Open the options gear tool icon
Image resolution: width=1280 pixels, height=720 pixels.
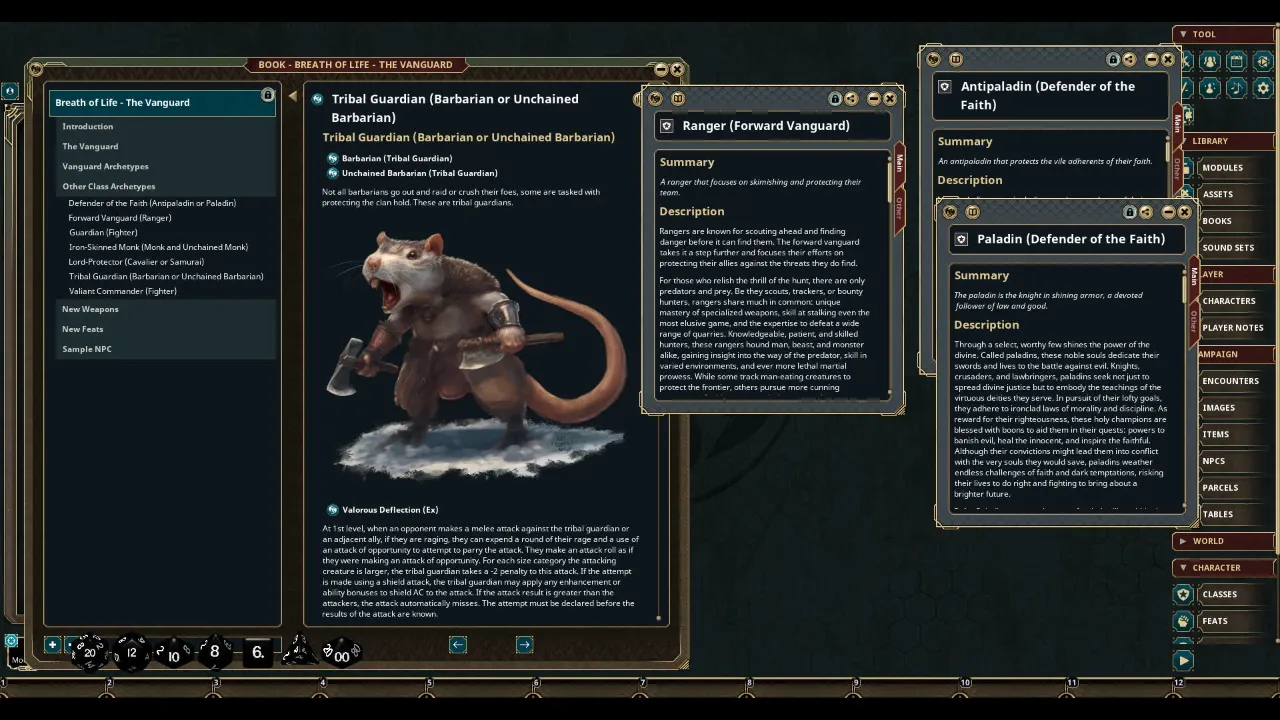point(1263,88)
